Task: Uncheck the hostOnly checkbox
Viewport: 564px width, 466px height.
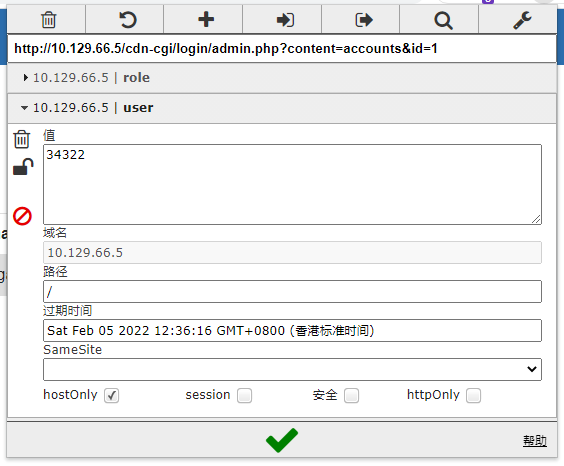Action: tap(112, 396)
